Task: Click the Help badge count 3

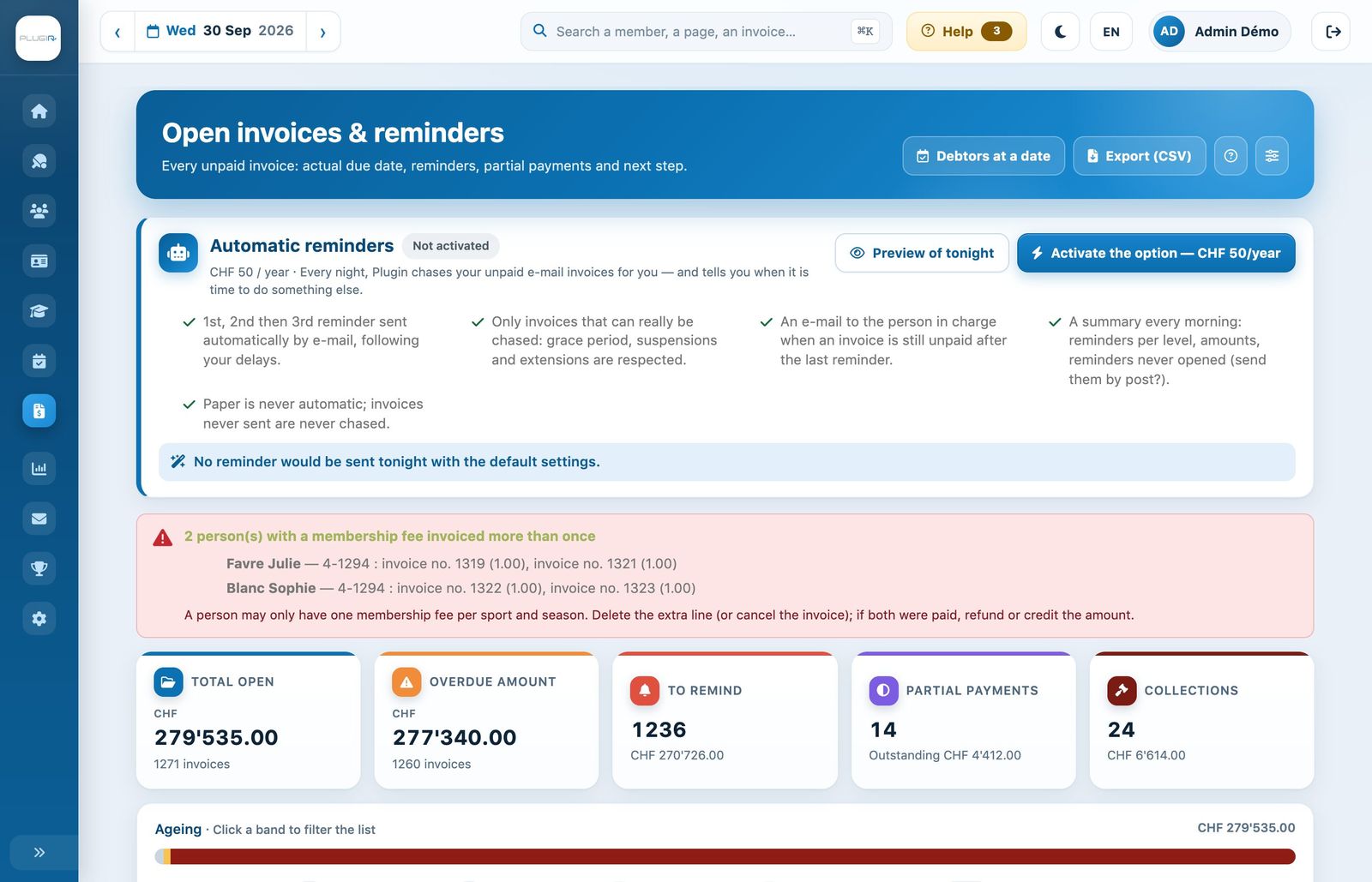Action: (996, 32)
